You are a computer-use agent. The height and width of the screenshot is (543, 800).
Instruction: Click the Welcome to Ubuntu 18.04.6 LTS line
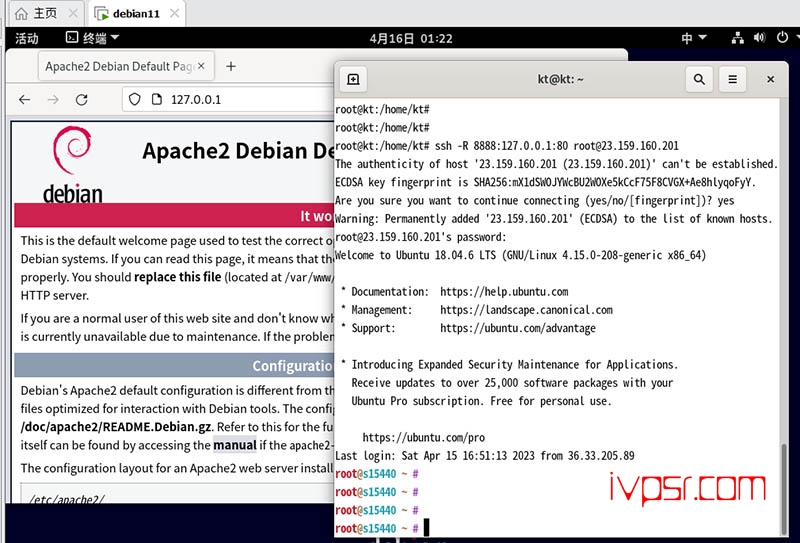coord(520,255)
